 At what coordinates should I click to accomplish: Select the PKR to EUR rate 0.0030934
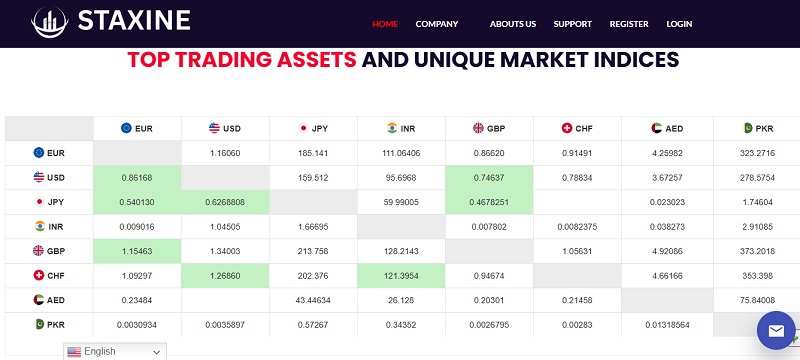pos(137,325)
